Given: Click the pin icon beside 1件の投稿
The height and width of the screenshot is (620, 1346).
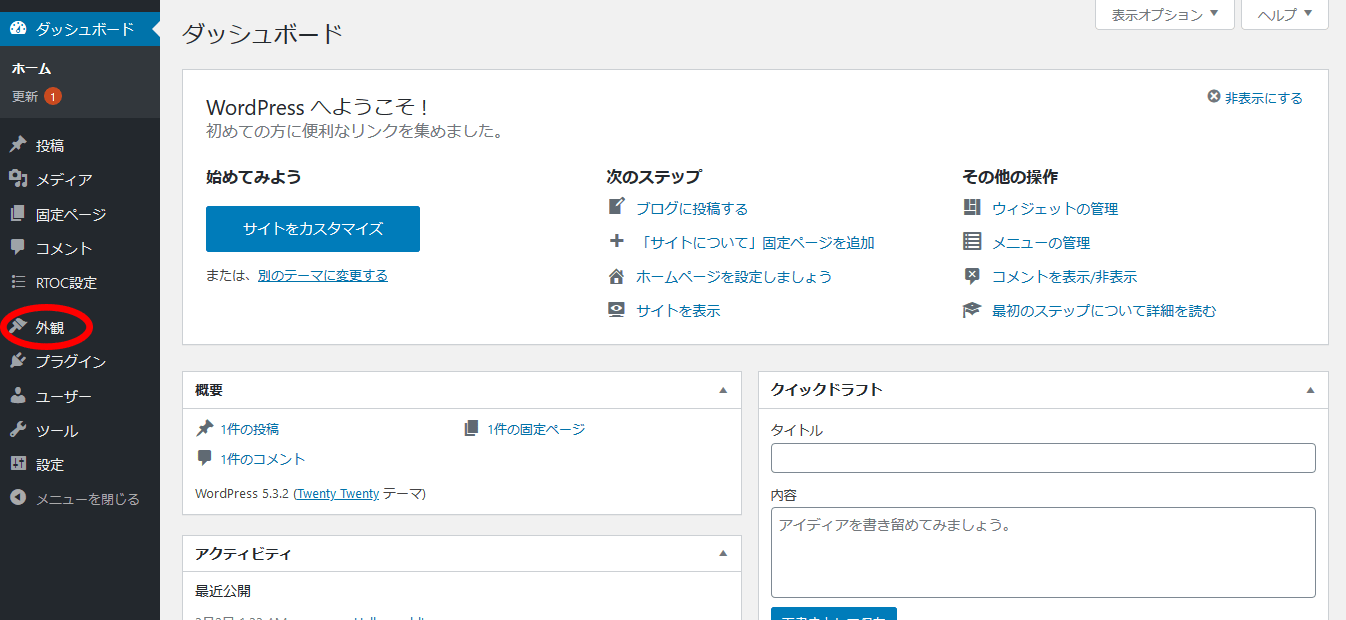Looking at the screenshot, I should tap(205, 428).
